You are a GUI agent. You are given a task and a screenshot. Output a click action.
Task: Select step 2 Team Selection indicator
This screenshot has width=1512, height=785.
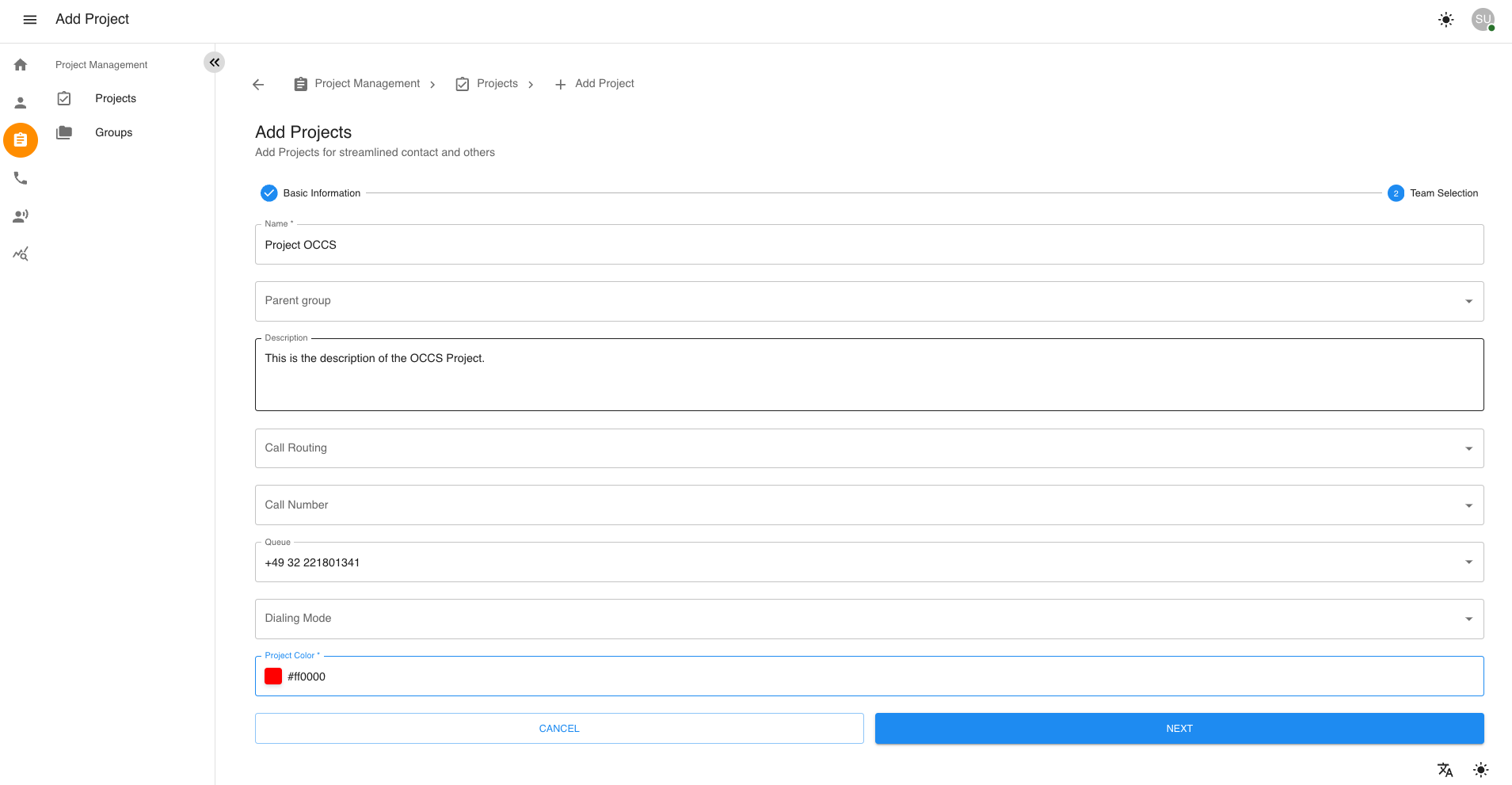coord(1394,192)
